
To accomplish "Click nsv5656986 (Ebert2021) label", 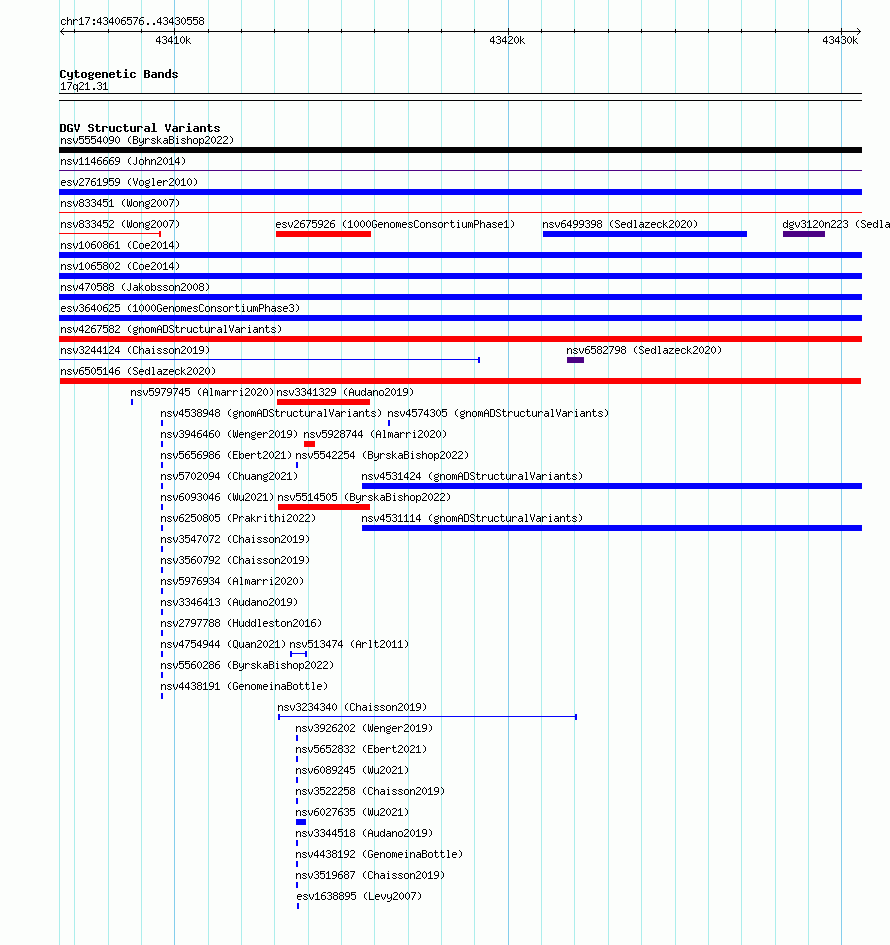I will (x=226, y=456).
